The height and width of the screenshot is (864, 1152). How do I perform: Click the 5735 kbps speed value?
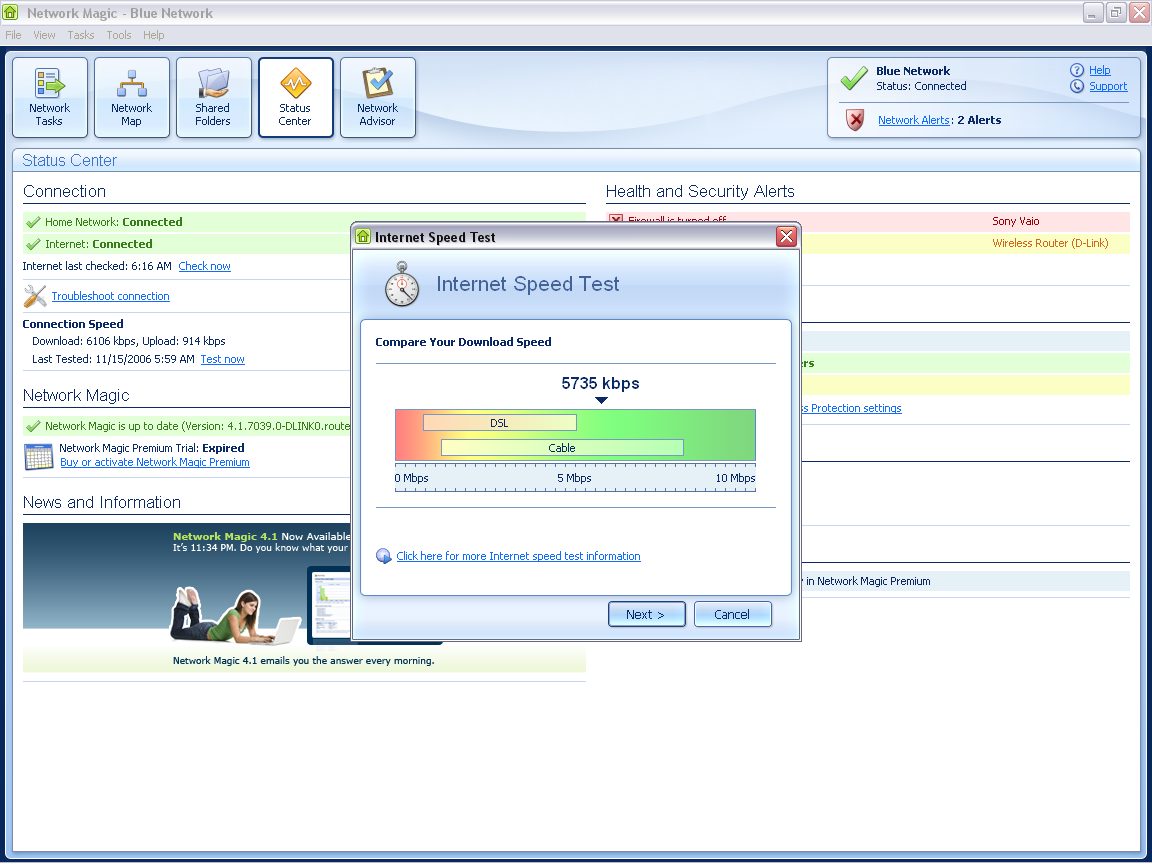(600, 383)
